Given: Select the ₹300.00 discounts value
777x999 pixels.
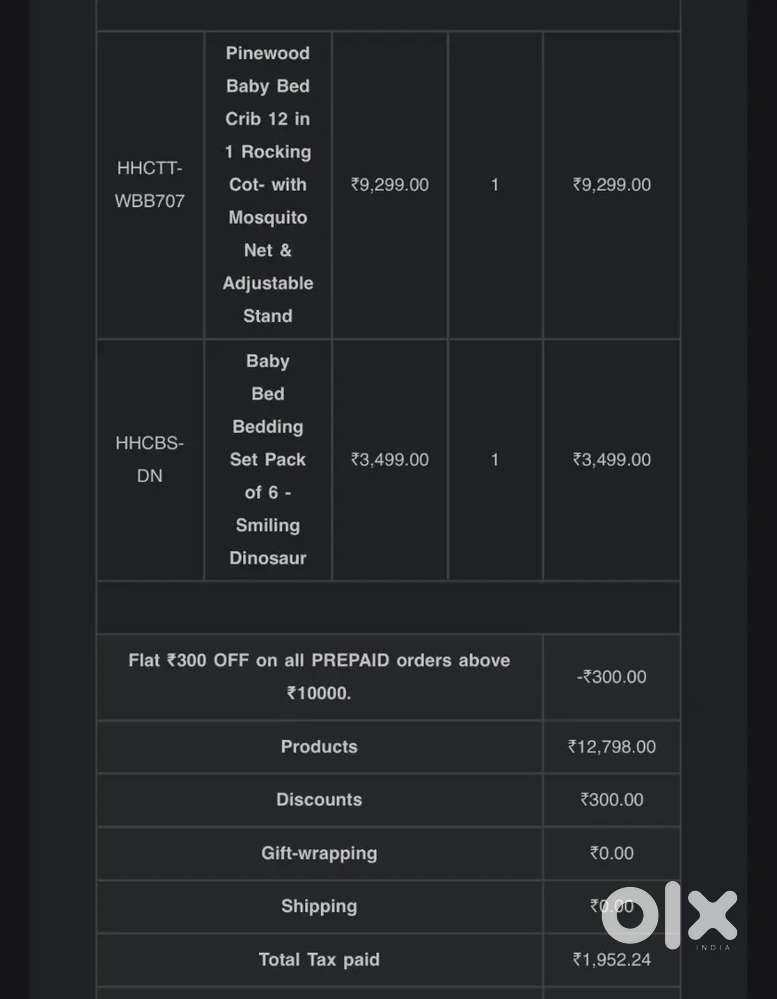Looking at the screenshot, I should tap(612, 800).
